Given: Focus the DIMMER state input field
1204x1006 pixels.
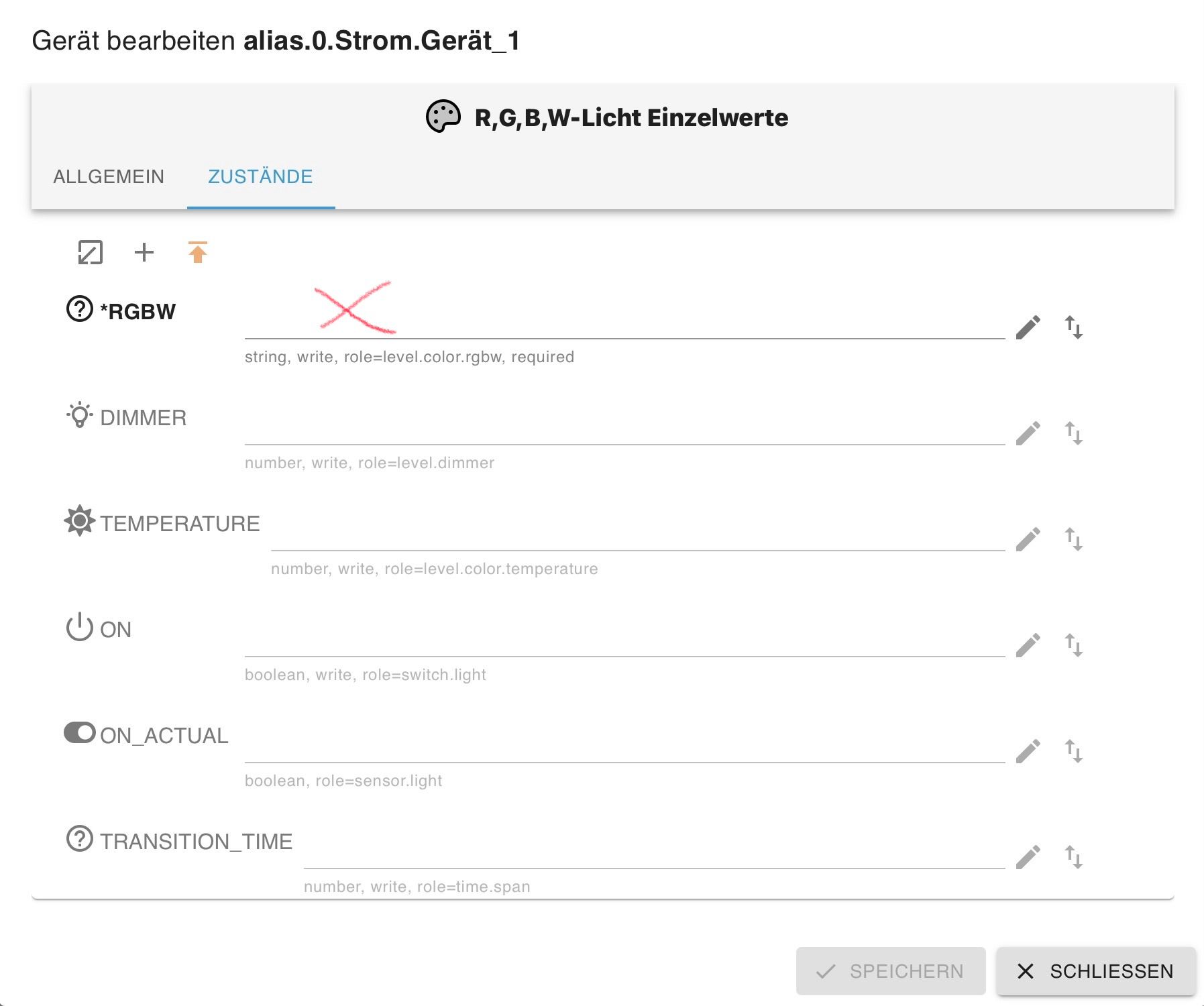Looking at the screenshot, I should 624,429.
